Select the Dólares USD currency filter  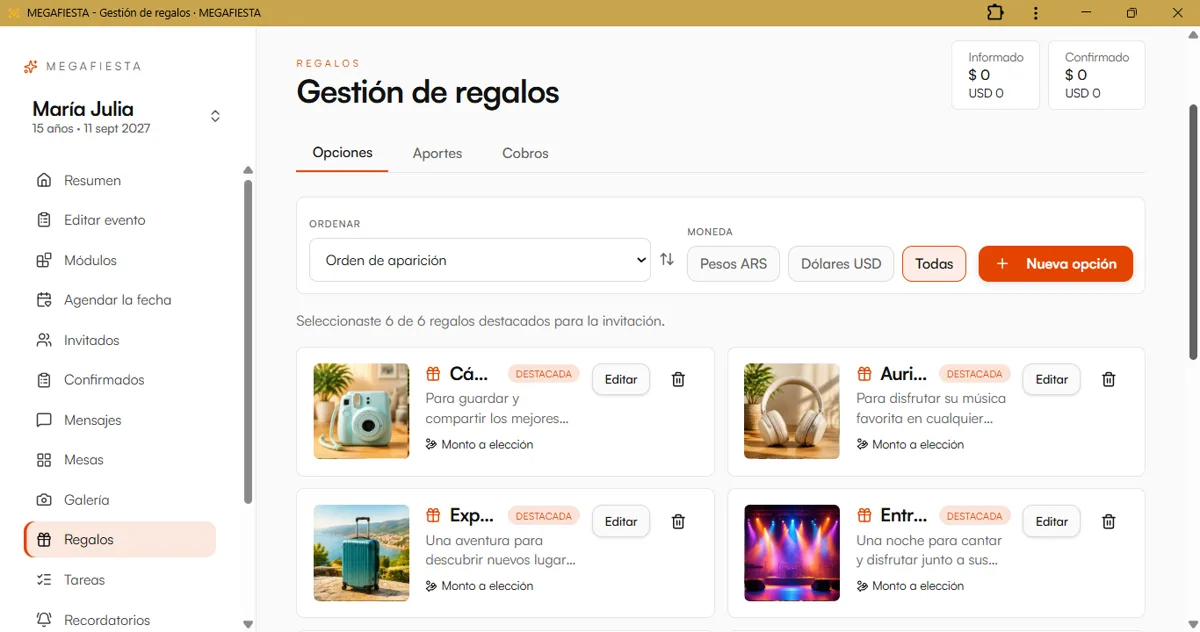pyautogui.click(x=841, y=264)
